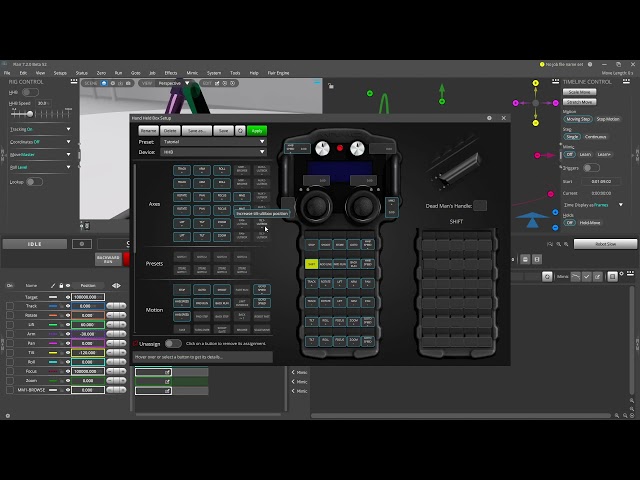Click the Robot Slow button
This screenshot has height=480, width=640.
(x=605, y=244)
